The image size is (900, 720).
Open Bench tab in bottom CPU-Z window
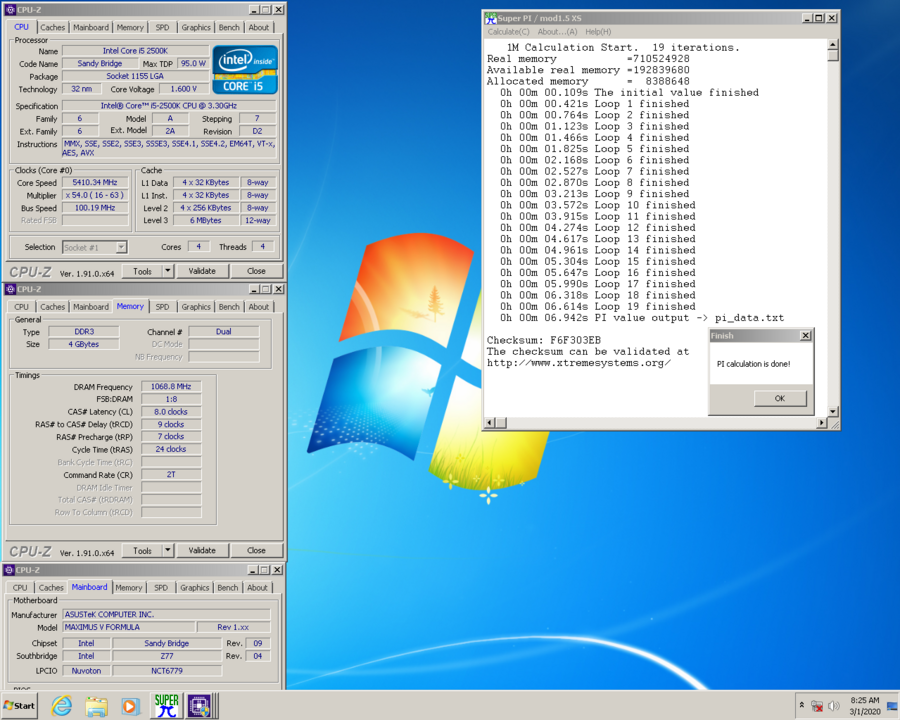tap(227, 587)
